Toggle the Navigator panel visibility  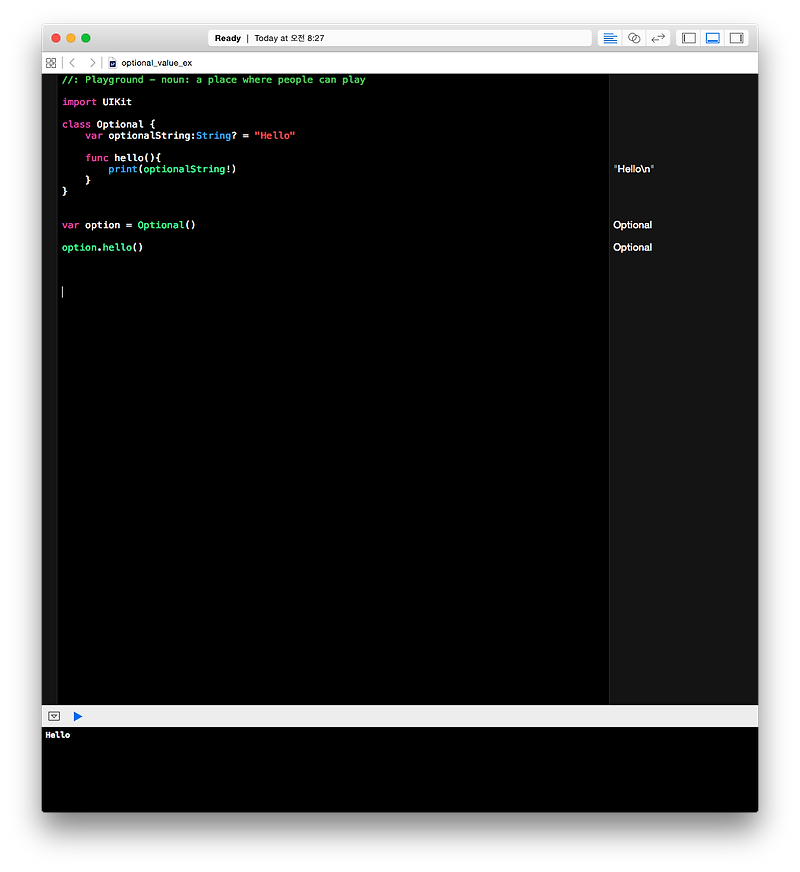coord(688,37)
